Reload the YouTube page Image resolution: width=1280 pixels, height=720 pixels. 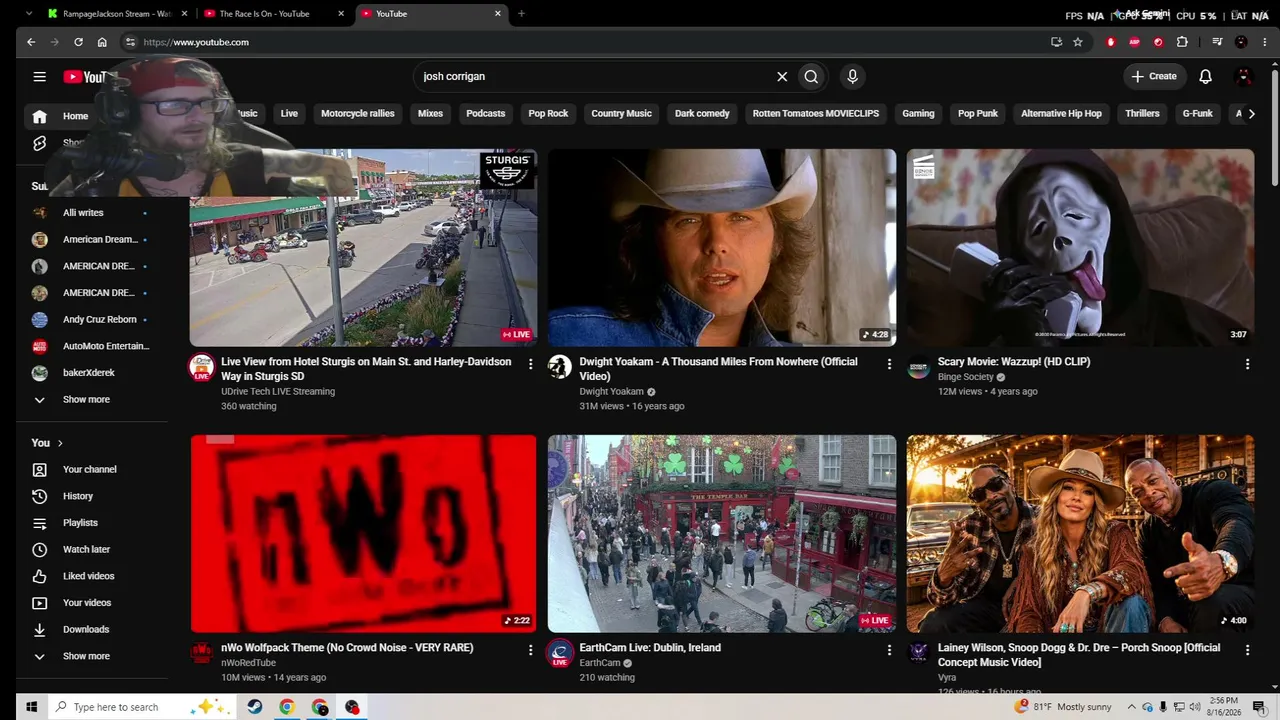click(78, 42)
